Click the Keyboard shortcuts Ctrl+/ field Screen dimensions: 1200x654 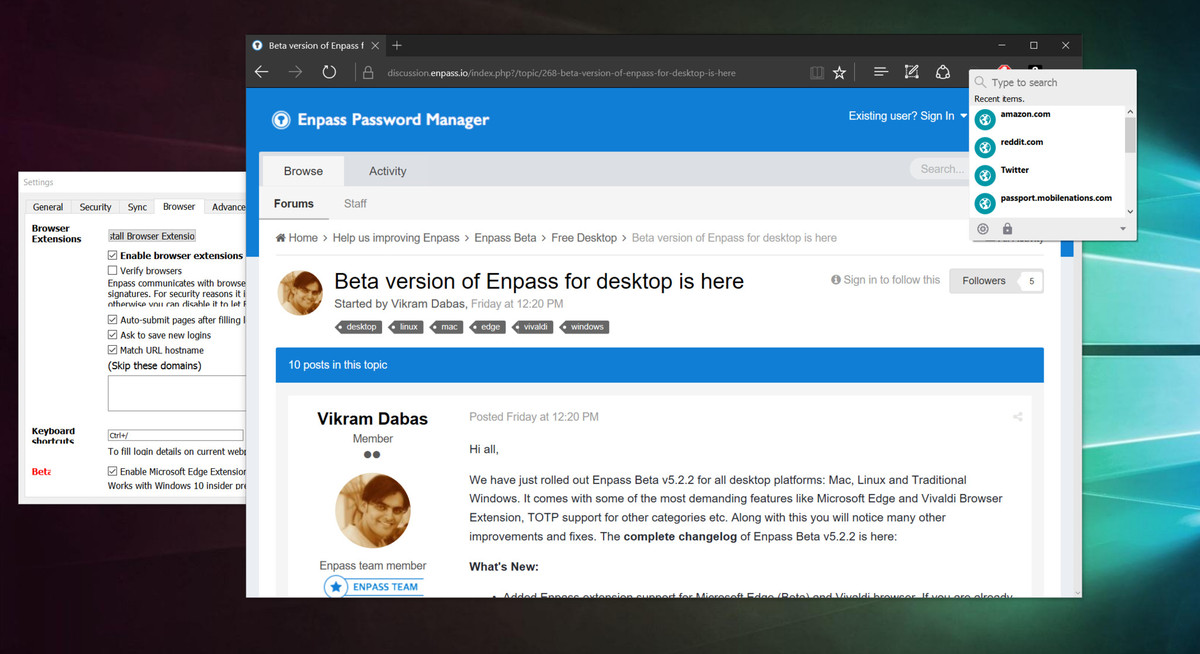[175, 436]
